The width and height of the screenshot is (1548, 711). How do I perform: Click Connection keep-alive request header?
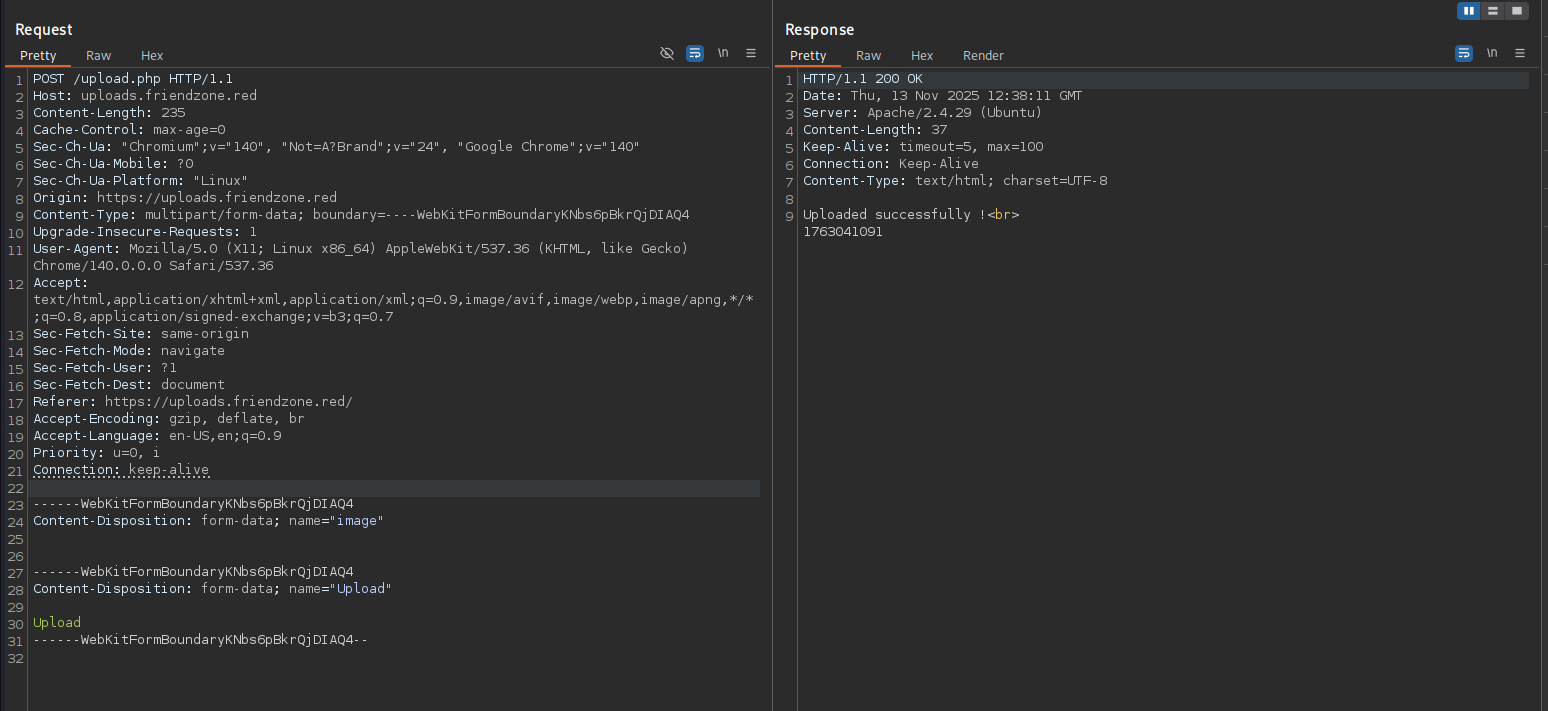click(x=121, y=470)
